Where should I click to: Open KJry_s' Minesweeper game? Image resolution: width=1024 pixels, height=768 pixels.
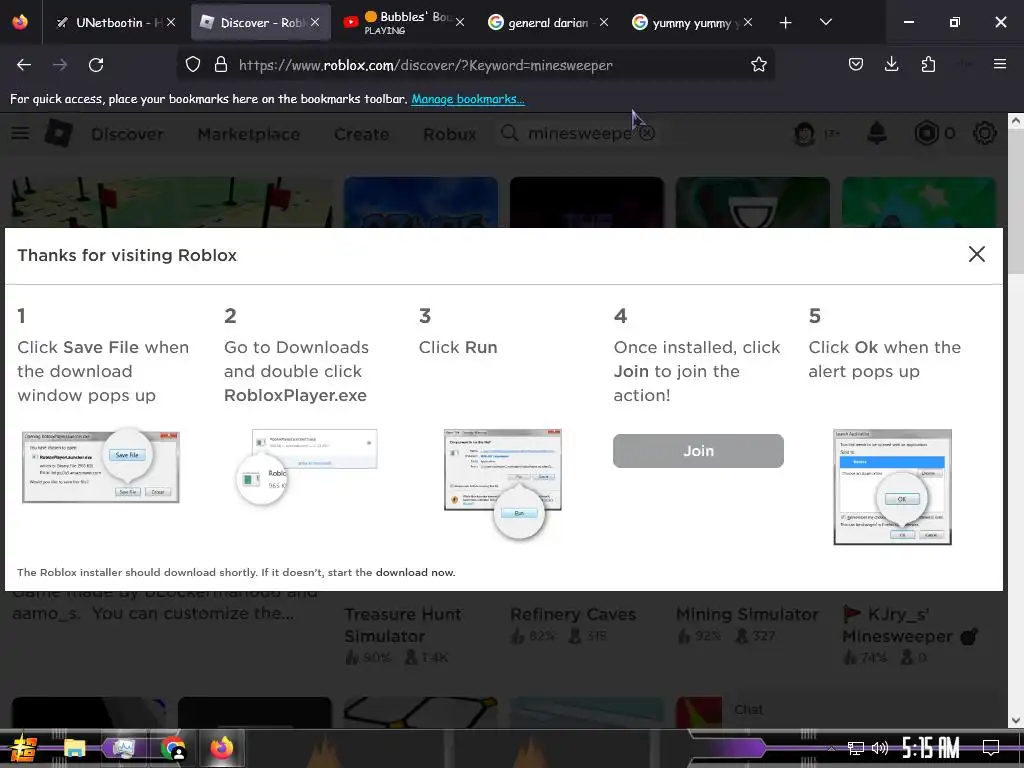[x=910, y=625]
